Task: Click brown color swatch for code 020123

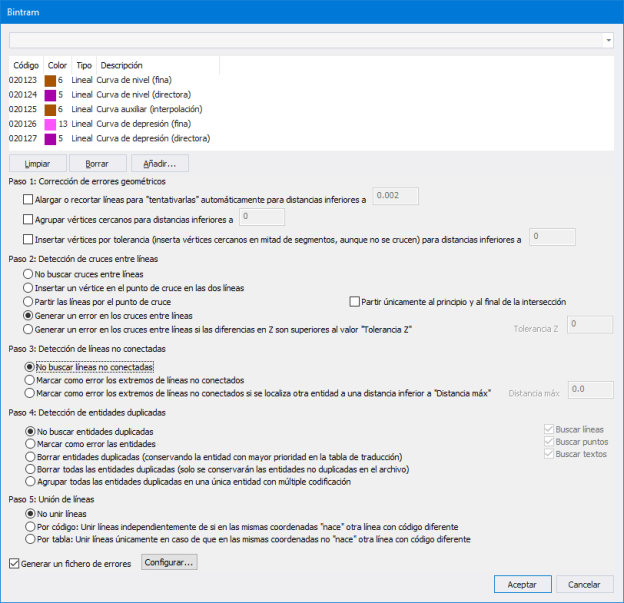Action: (x=51, y=79)
